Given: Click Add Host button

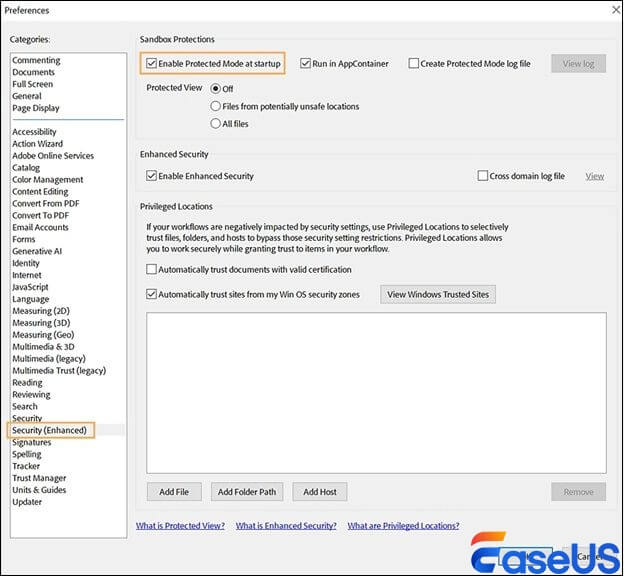Looking at the screenshot, I should tap(320, 492).
